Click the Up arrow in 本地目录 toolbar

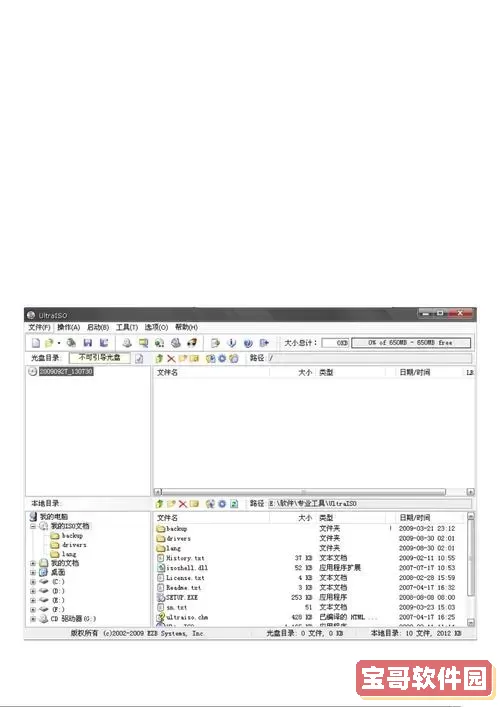click(159, 504)
